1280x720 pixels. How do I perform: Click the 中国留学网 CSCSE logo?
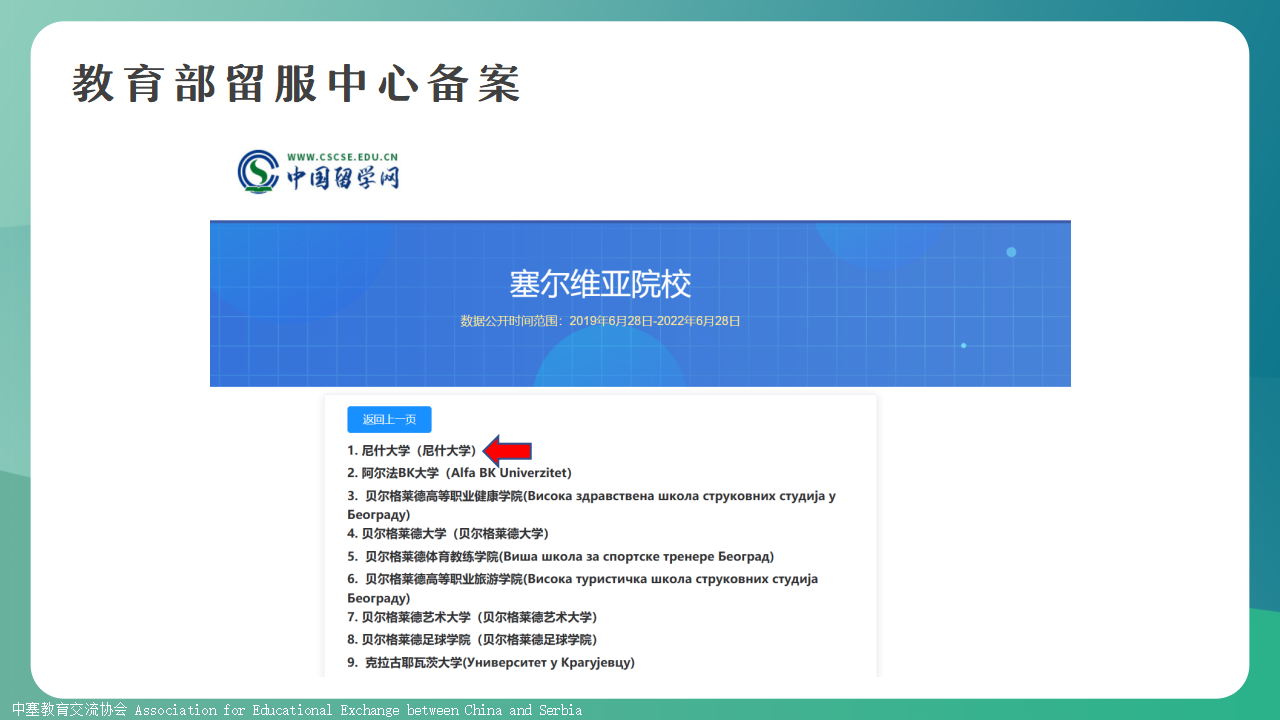[318, 172]
